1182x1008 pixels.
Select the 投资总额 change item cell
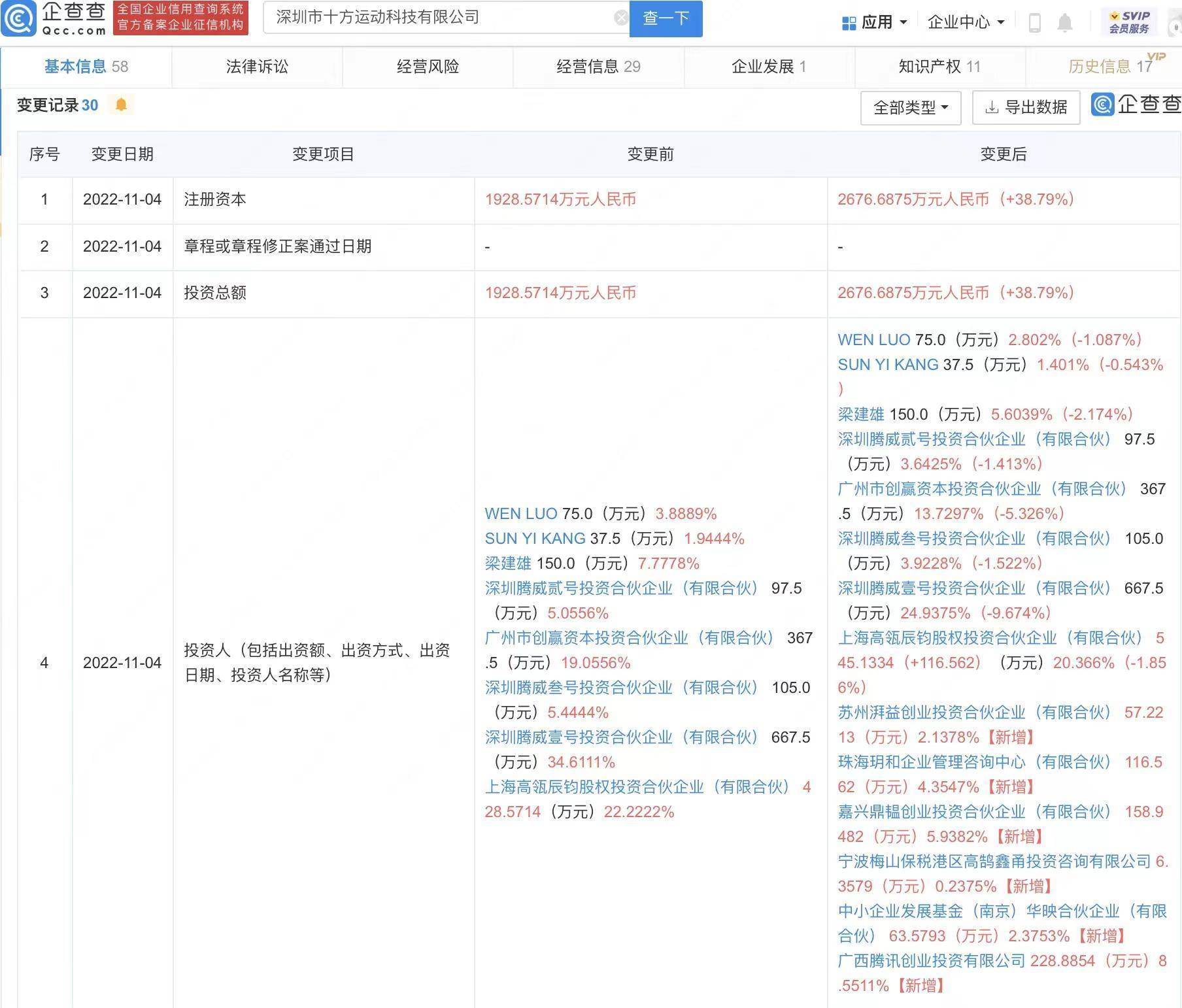pos(324,293)
